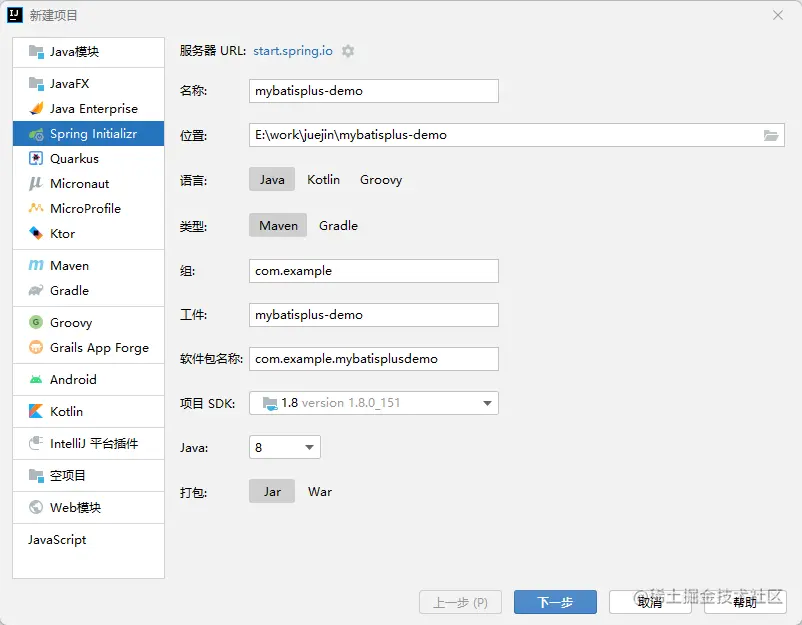Image resolution: width=802 pixels, height=625 pixels.
Task: Select Quarkus generator
Action: point(88,159)
